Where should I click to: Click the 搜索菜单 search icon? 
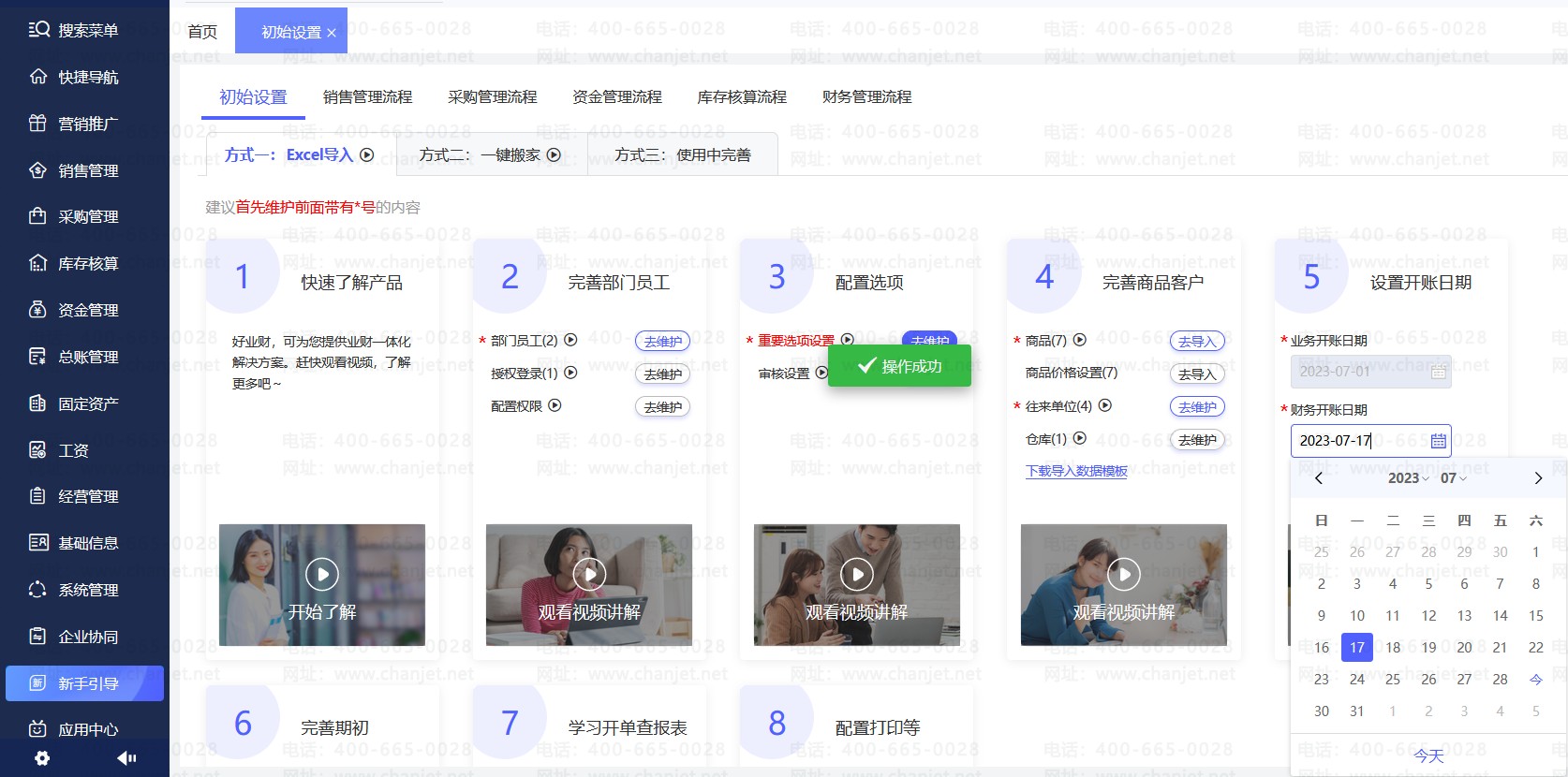tap(38, 30)
